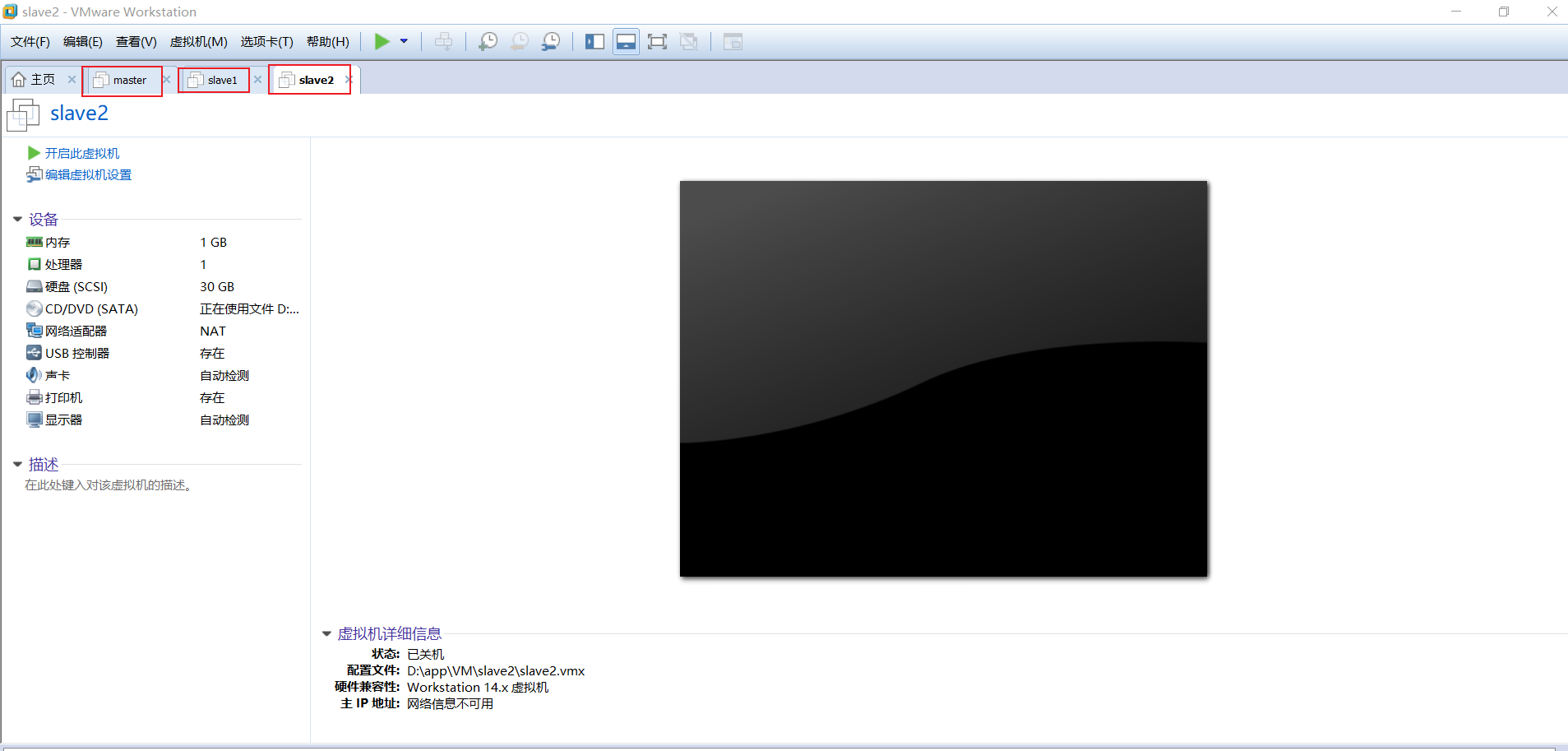Viewport: 1568px width, 751px height.
Task: Click the 硬盘 (SCSI) disk icon
Action: click(x=35, y=286)
